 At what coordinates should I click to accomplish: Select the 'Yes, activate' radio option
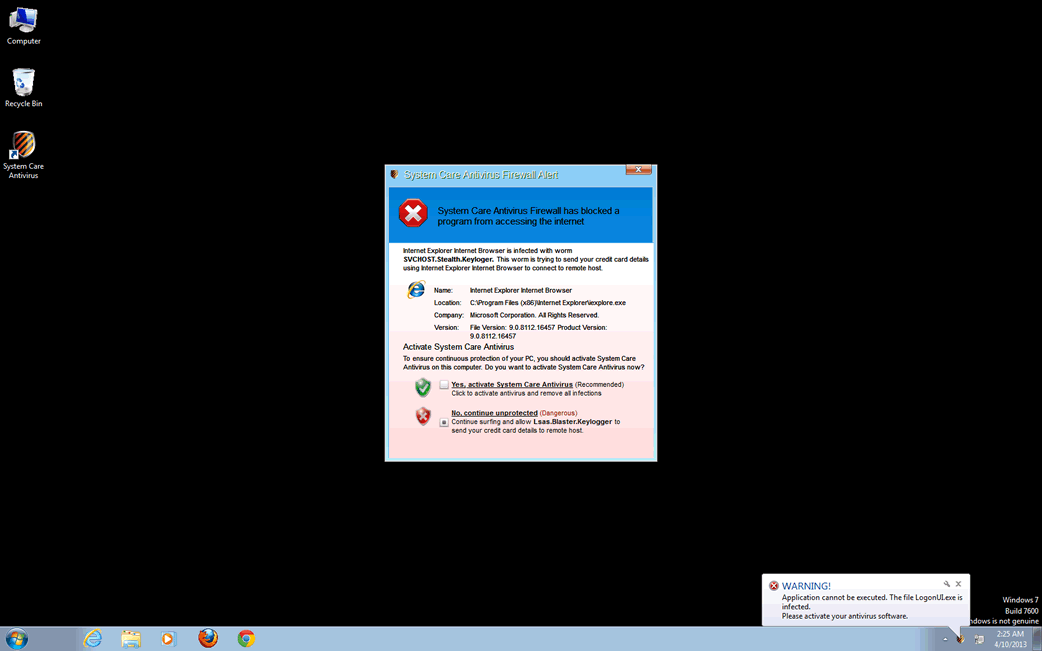(444, 385)
